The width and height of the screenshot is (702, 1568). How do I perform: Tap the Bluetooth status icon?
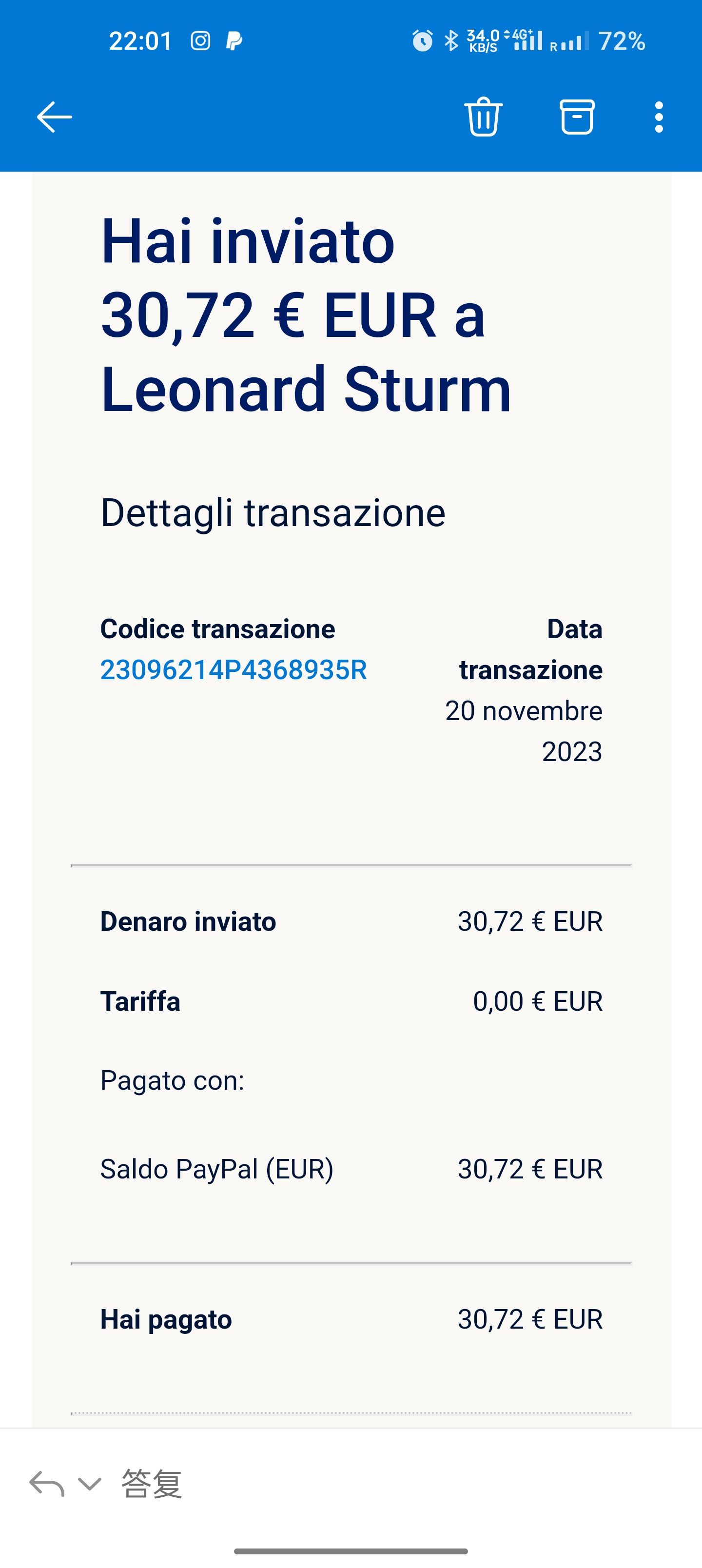(451, 41)
